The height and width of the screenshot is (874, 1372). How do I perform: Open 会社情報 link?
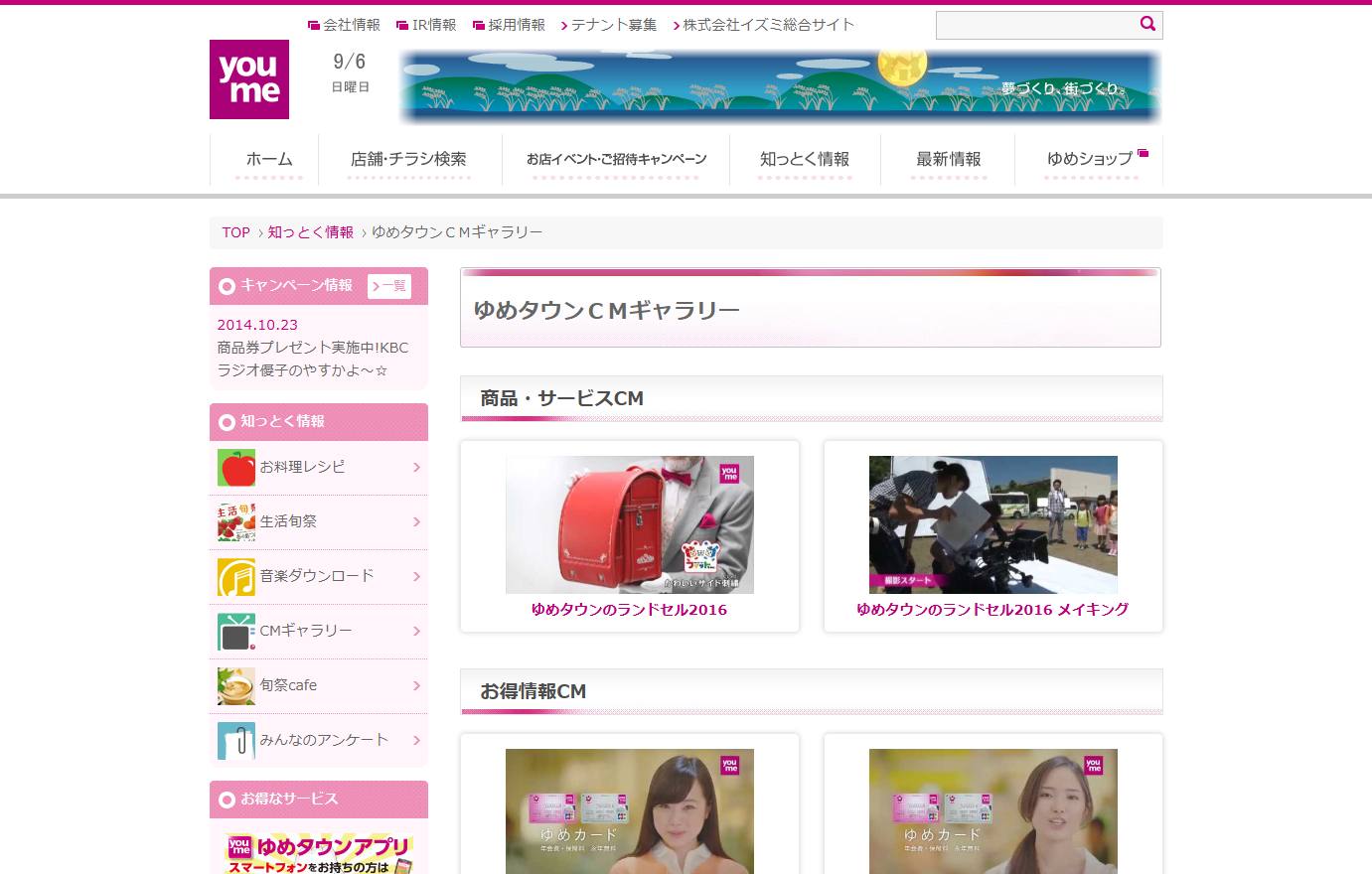pos(352,25)
